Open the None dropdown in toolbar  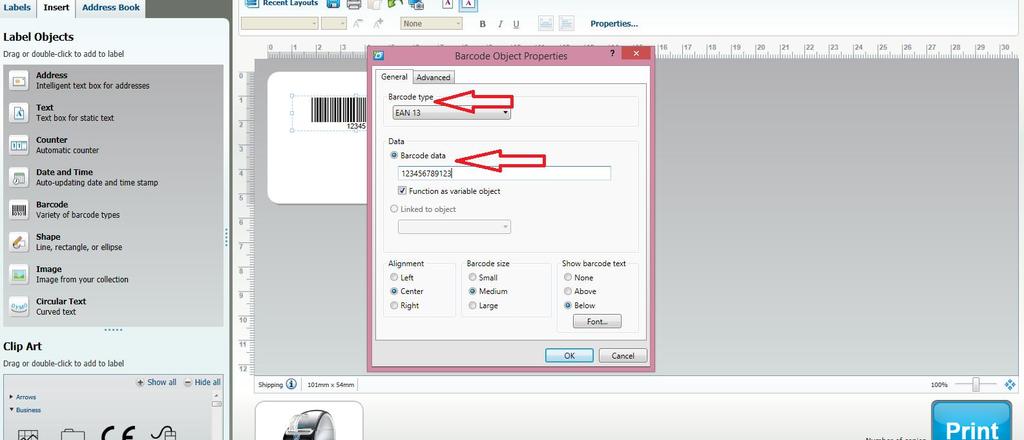coord(432,24)
